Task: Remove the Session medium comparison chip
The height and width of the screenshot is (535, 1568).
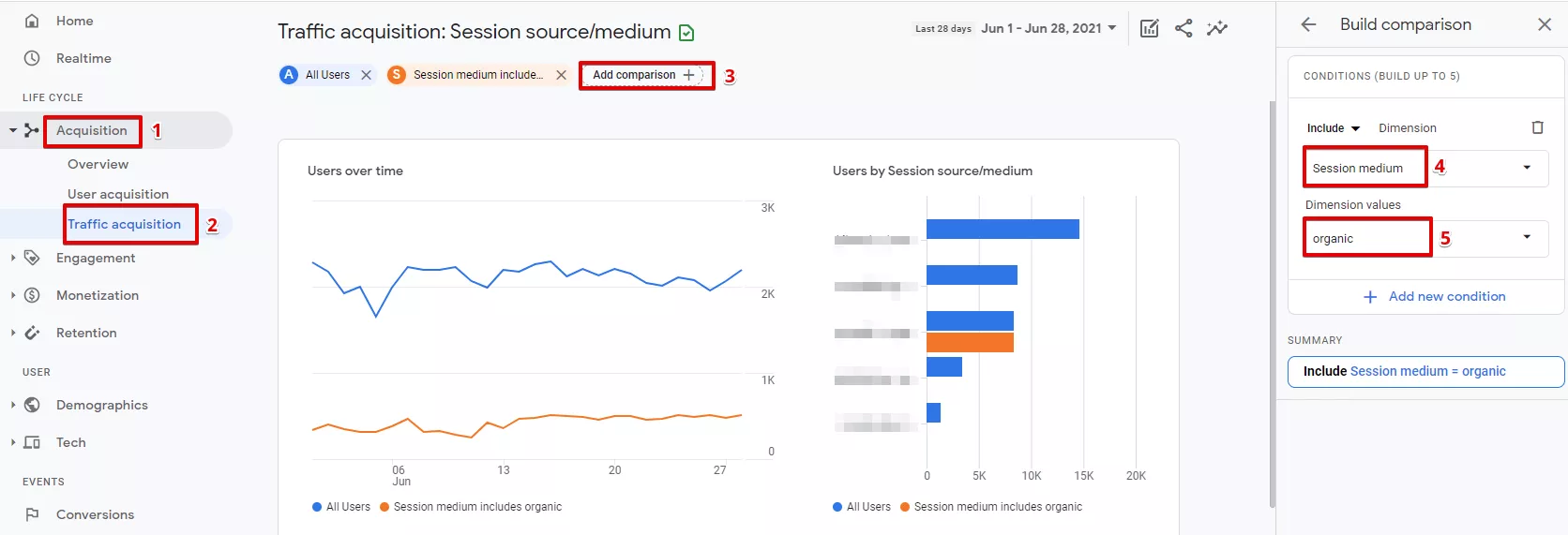Action: [x=561, y=75]
